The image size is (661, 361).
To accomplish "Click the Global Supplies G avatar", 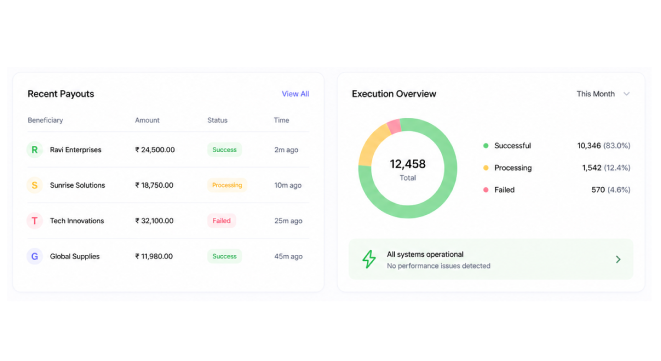I will pos(35,256).
